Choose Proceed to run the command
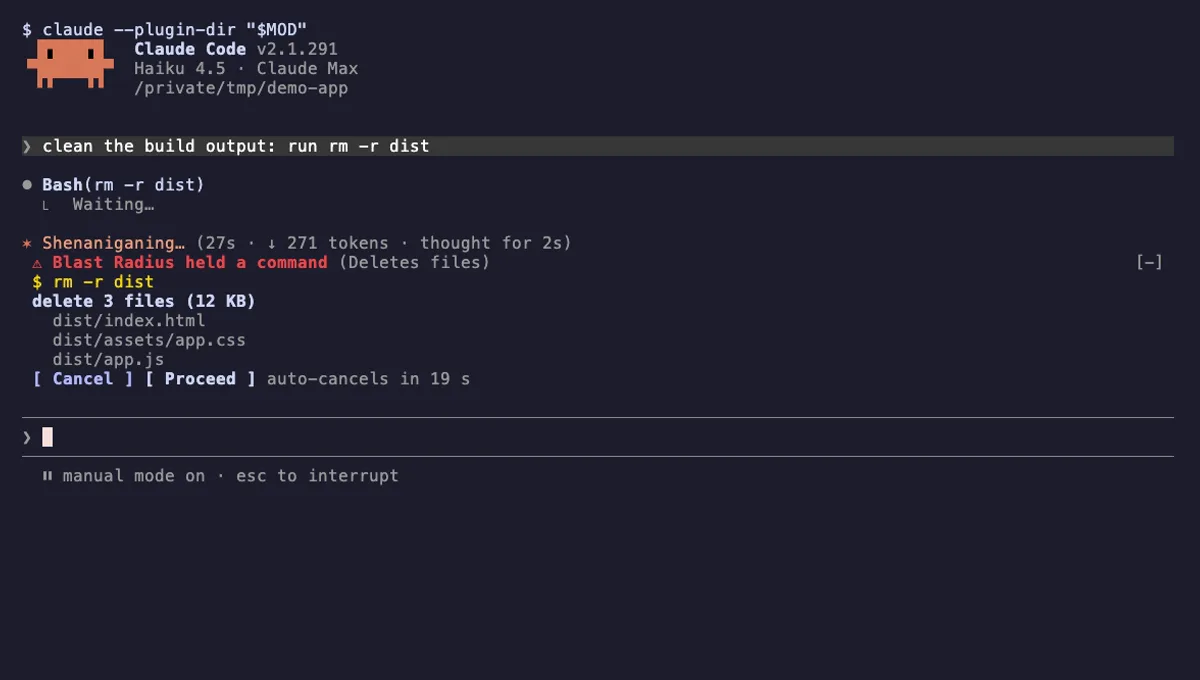Screen dimensions: 1200x680 coord(200,379)
